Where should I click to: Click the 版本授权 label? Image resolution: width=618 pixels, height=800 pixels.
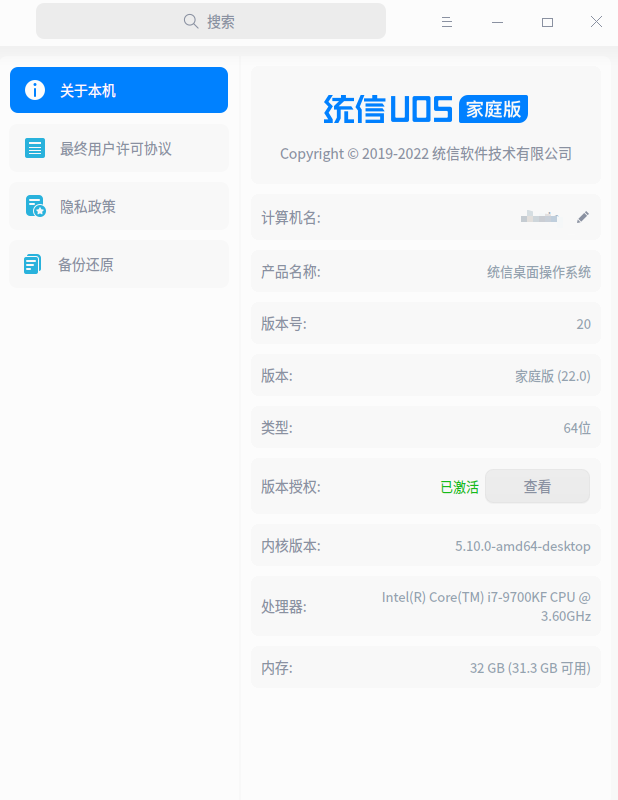tap(291, 487)
